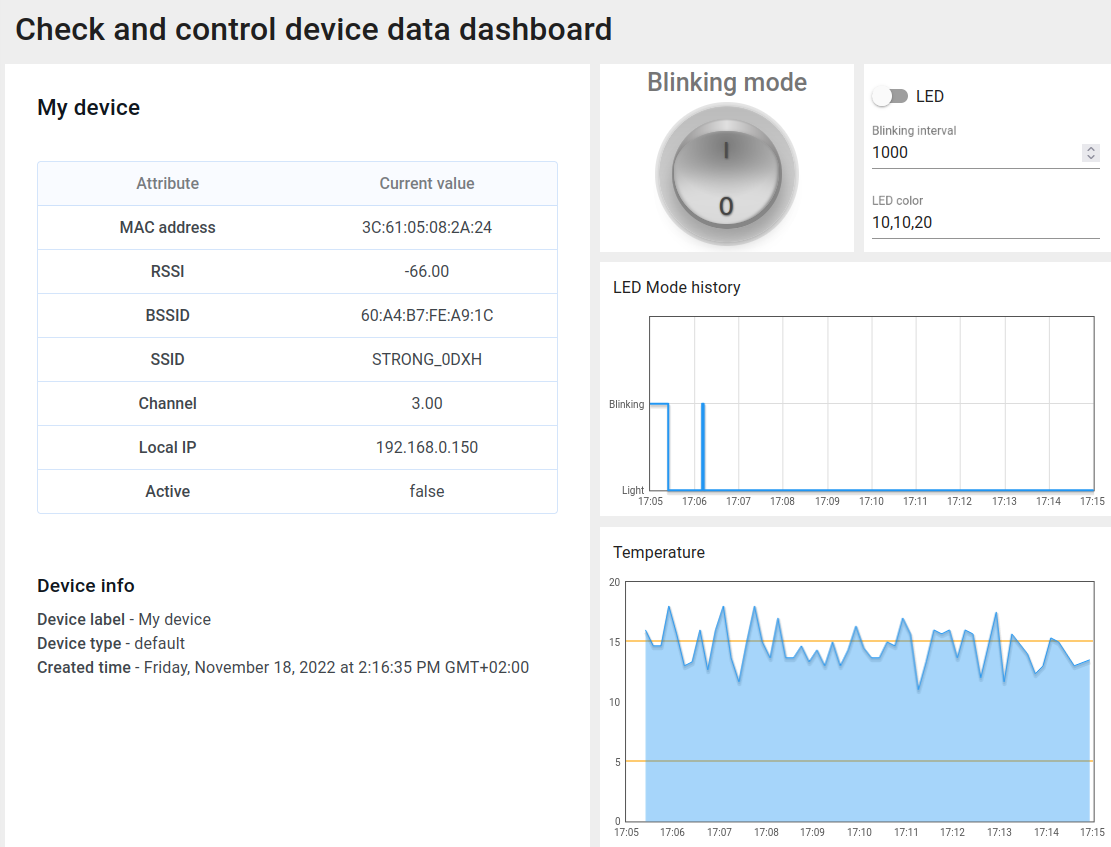
Task: Select the RSSI row value -66.00
Action: pyautogui.click(x=427, y=272)
